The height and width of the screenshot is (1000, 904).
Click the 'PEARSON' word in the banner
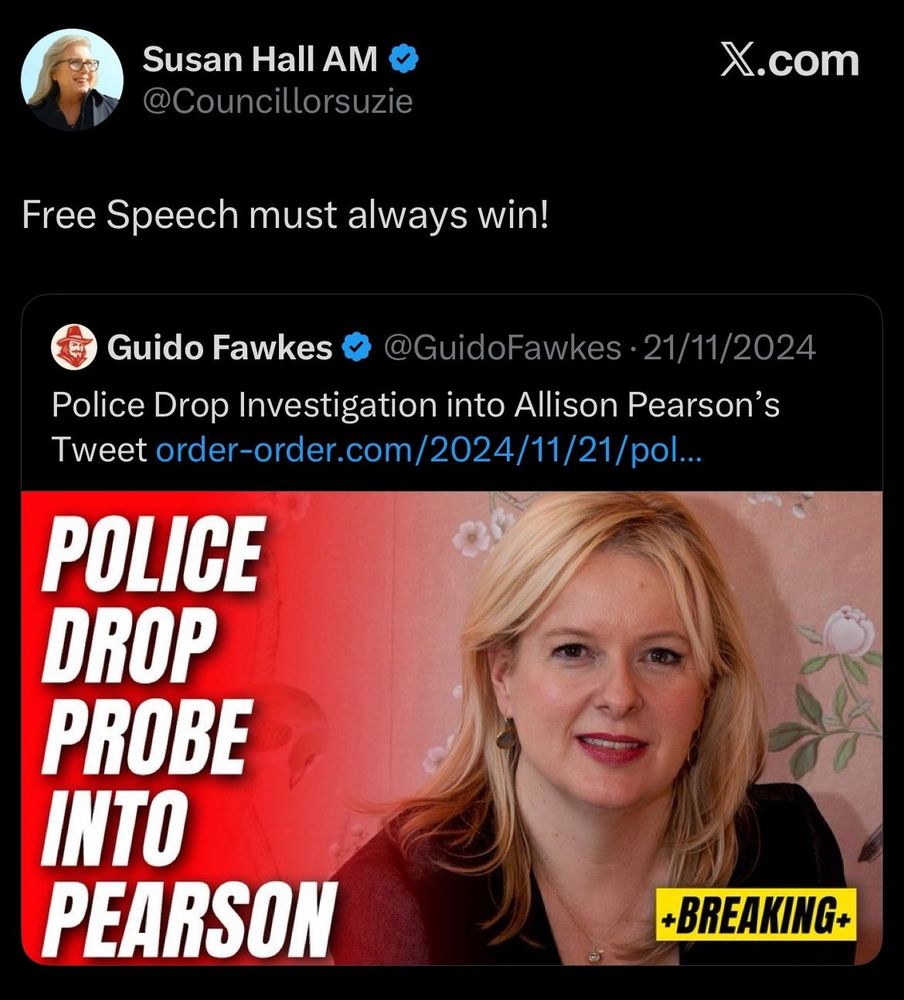(x=189, y=919)
